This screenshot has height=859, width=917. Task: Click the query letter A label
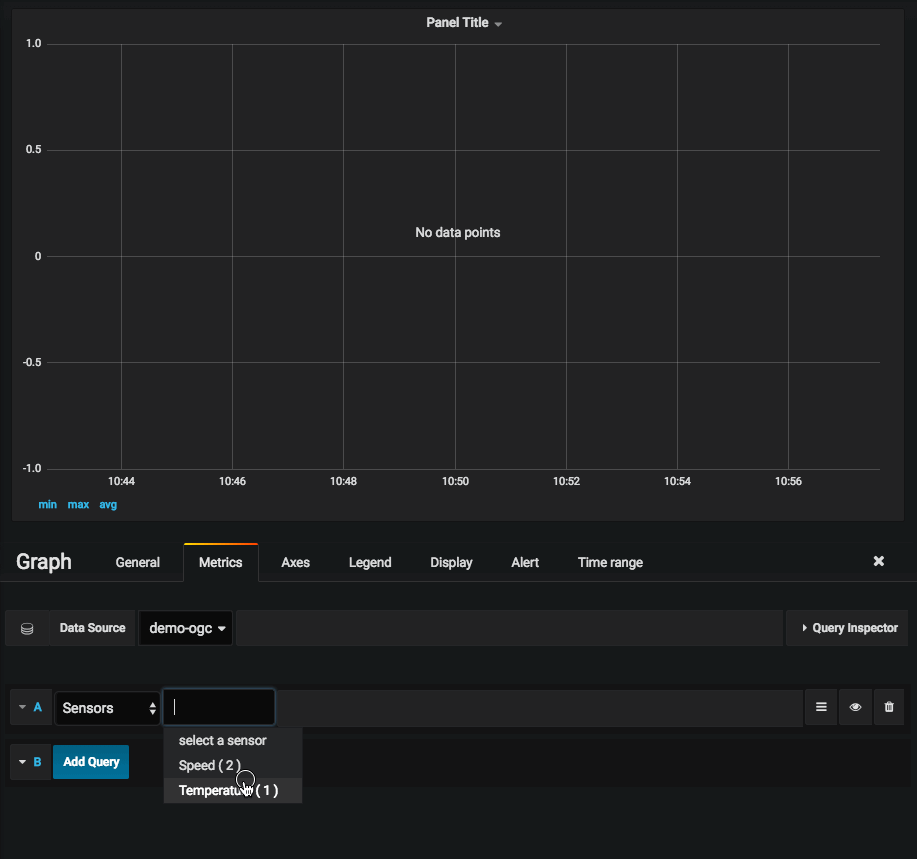37,708
